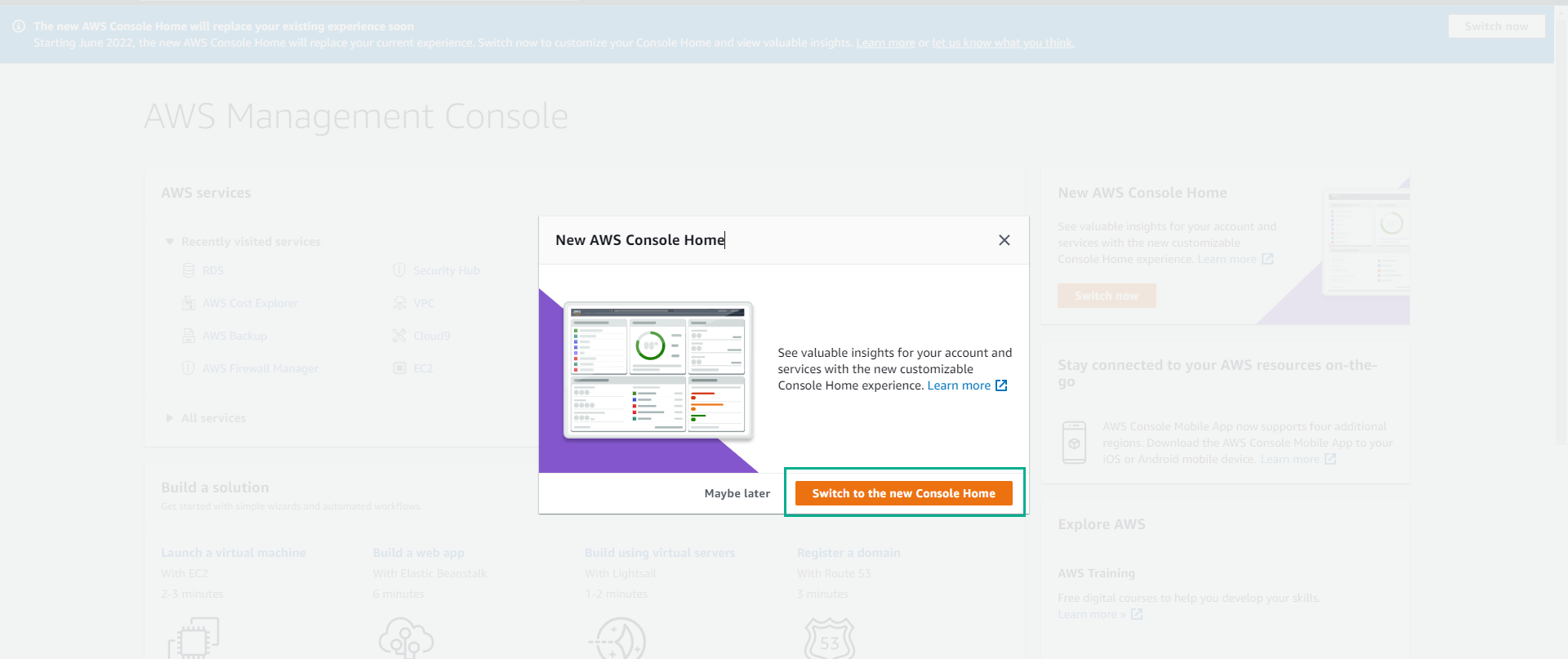Click the 'With Route 53' text
Screen dimensions: 1568x659
(834, 573)
